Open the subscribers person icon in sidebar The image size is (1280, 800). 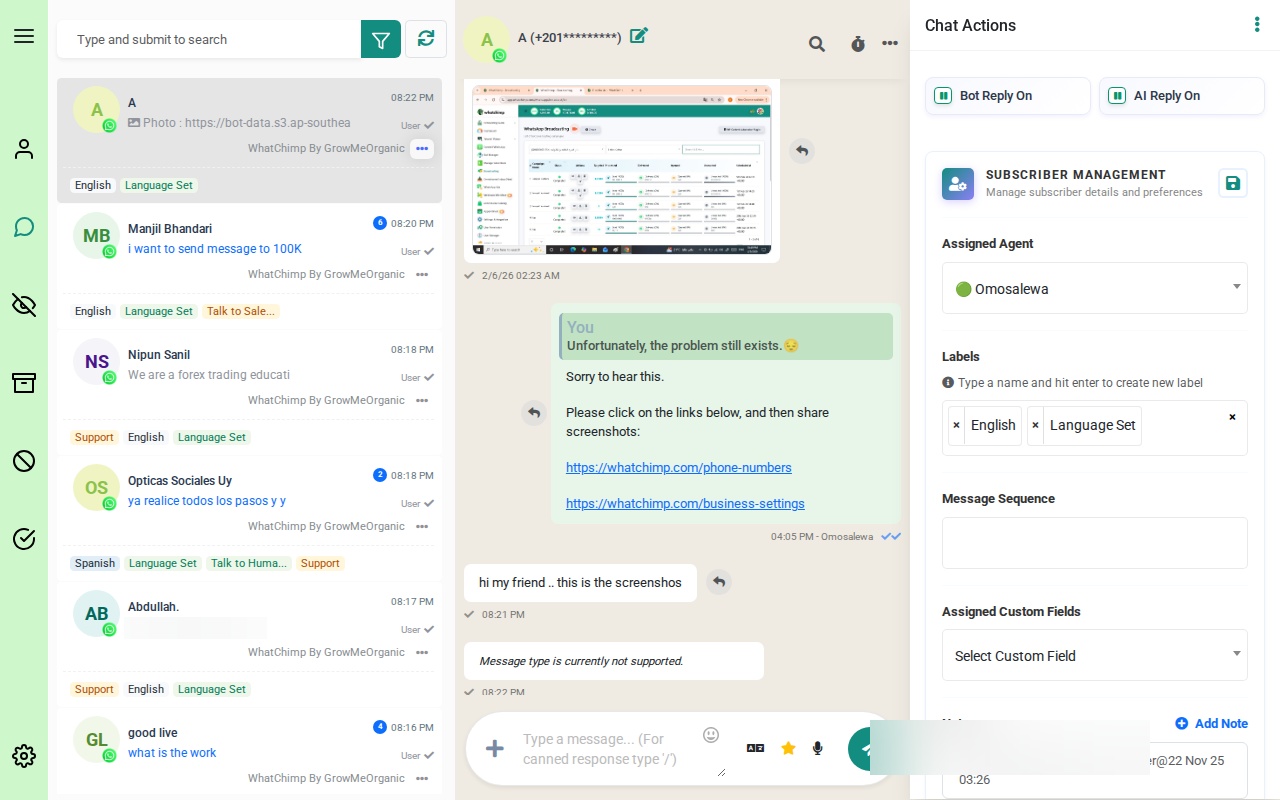(24, 149)
